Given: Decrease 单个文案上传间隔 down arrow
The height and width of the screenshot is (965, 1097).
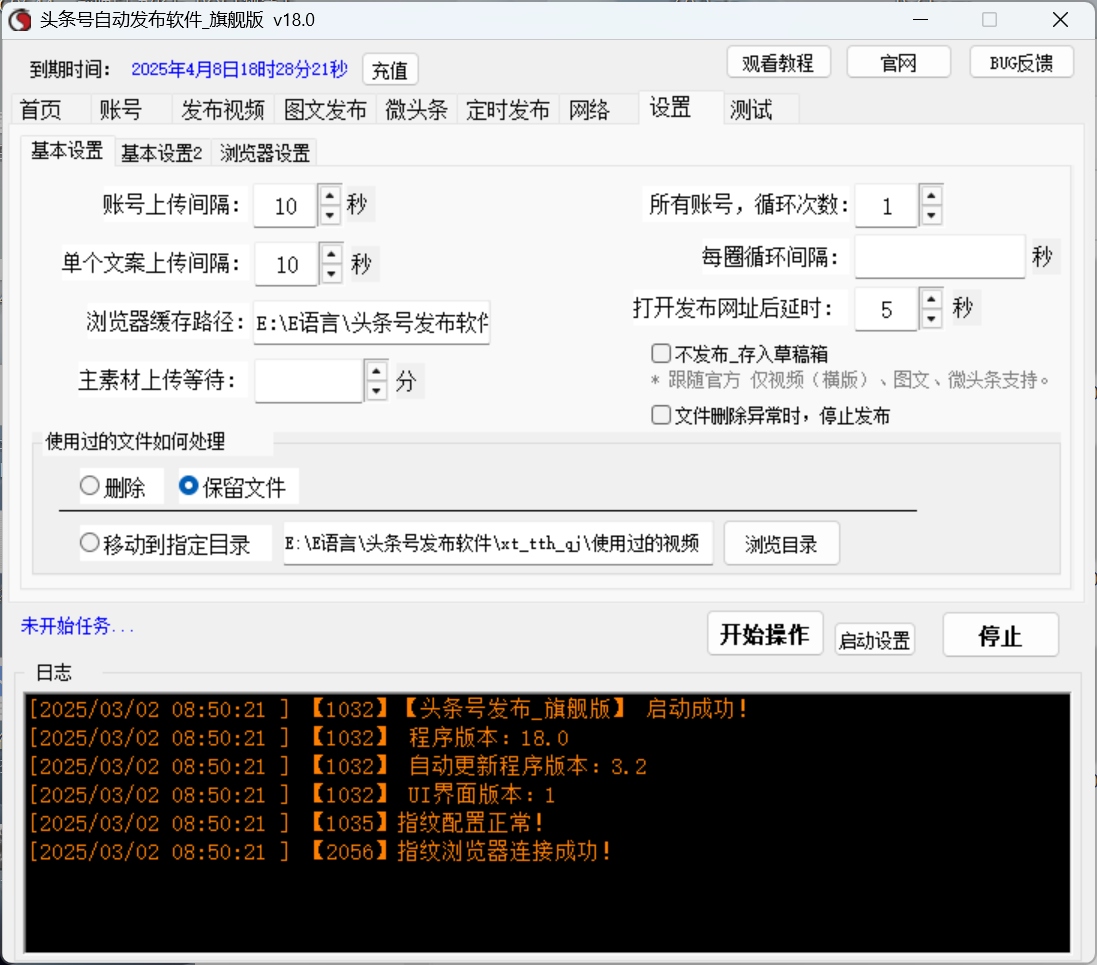Looking at the screenshot, I should (x=332, y=274).
